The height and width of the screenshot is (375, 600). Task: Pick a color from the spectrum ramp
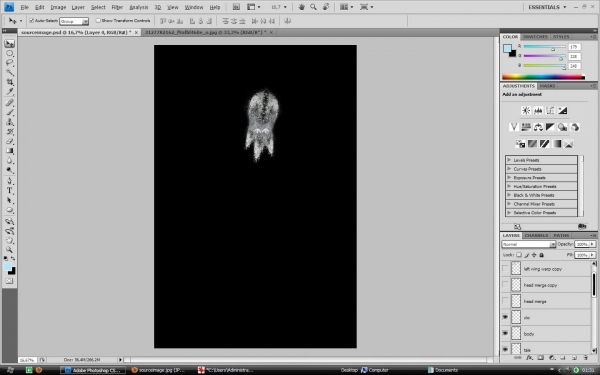(x=543, y=77)
